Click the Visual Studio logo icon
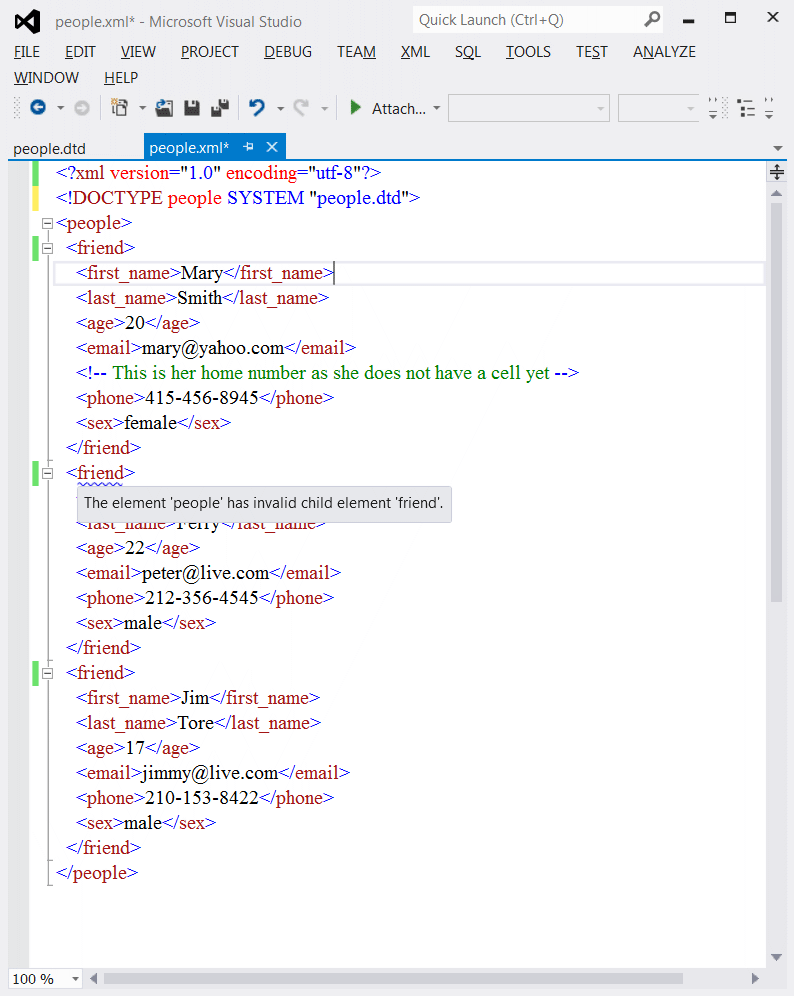The height and width of the screenshot is (996, 794). (x=27, y=22)
